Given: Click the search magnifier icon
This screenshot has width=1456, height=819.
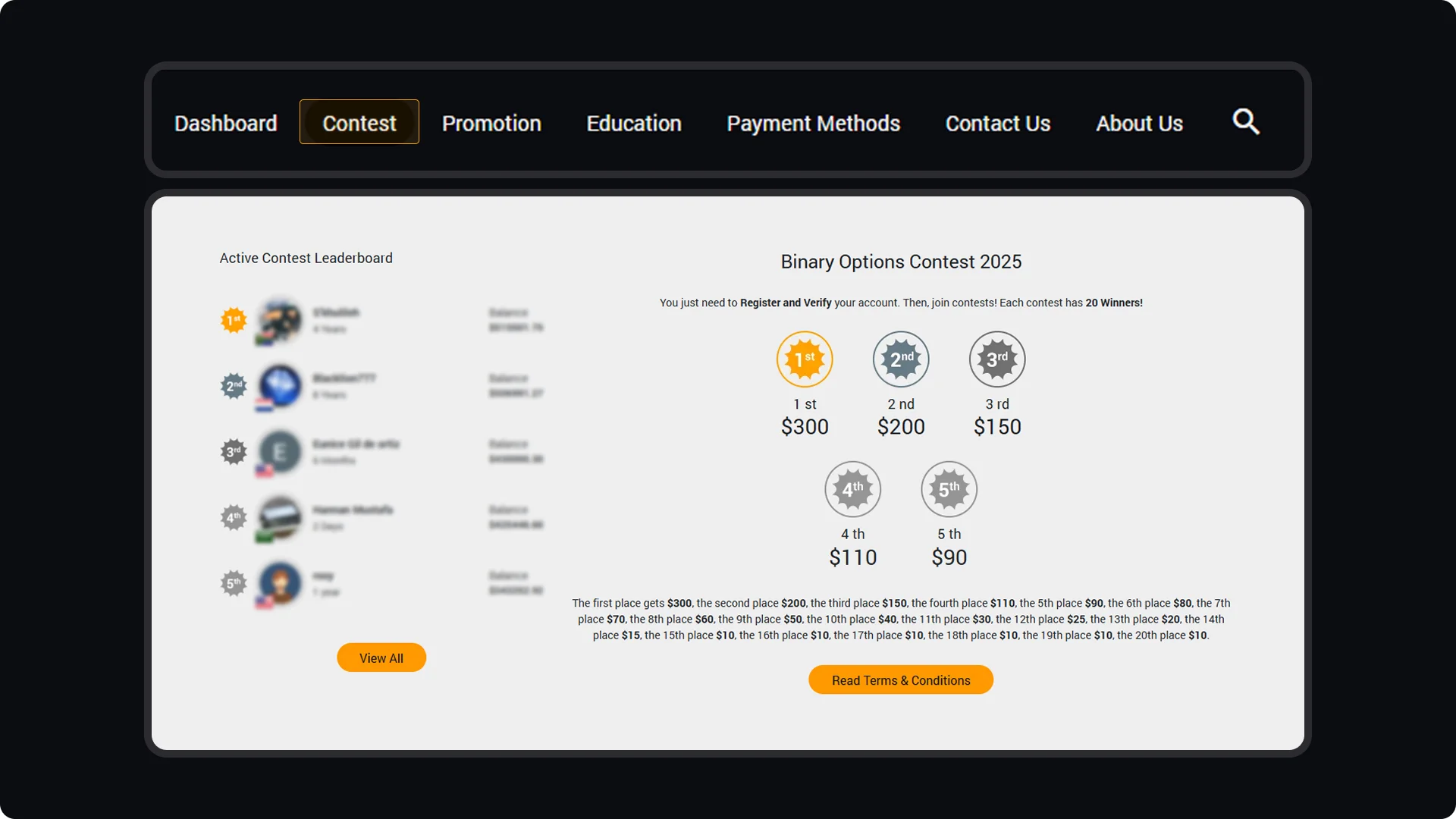Looking at the screenshot, I should (x=1245, y=121).
